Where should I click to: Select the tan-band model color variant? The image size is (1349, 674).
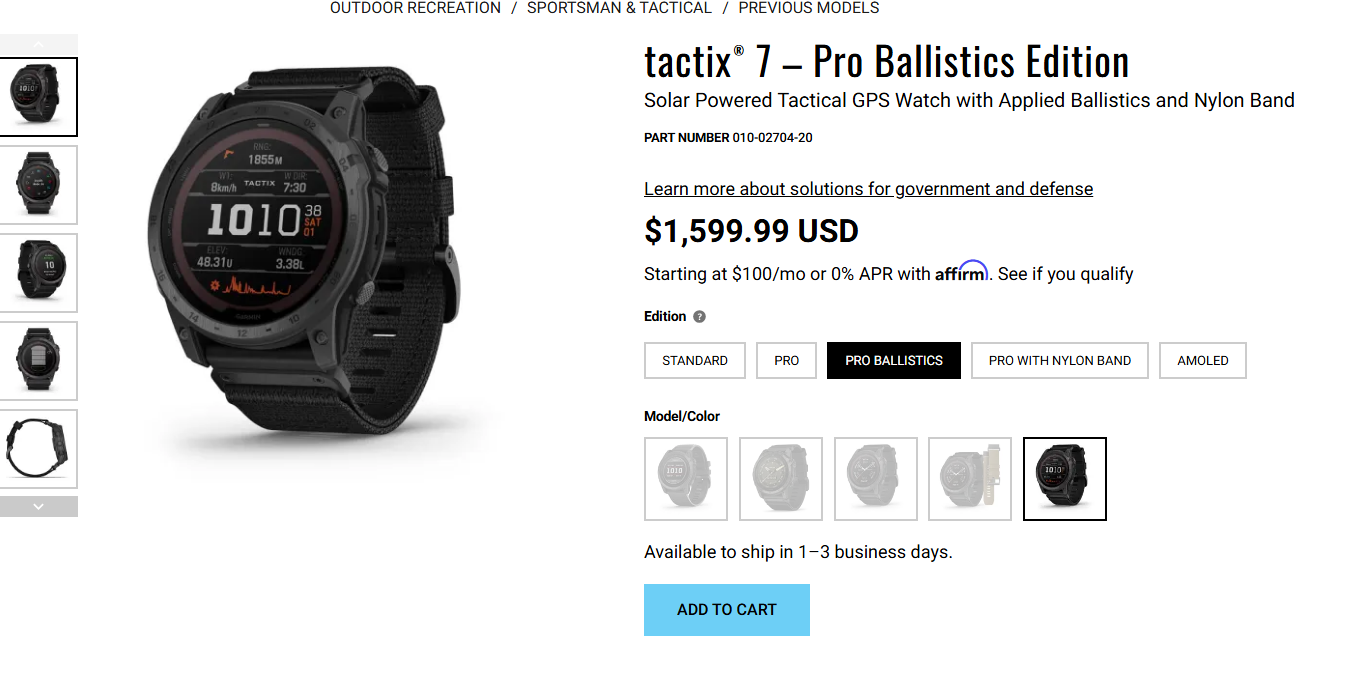tap(969, 478)
